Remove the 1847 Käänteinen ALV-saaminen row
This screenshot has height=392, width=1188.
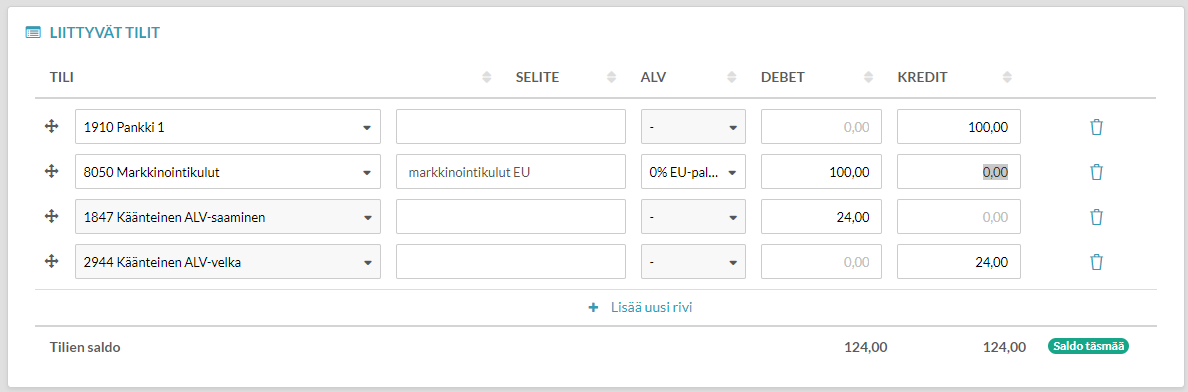point(1096,217)
